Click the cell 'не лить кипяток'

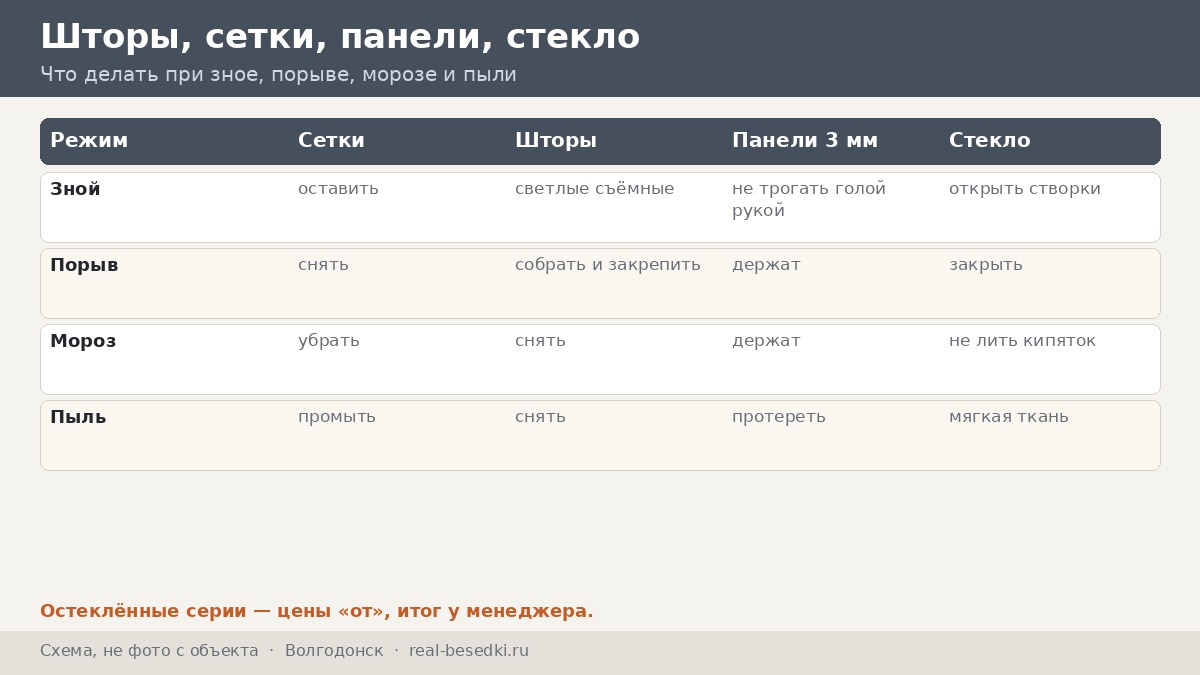pyautogui.click(x=1022, y=341)
